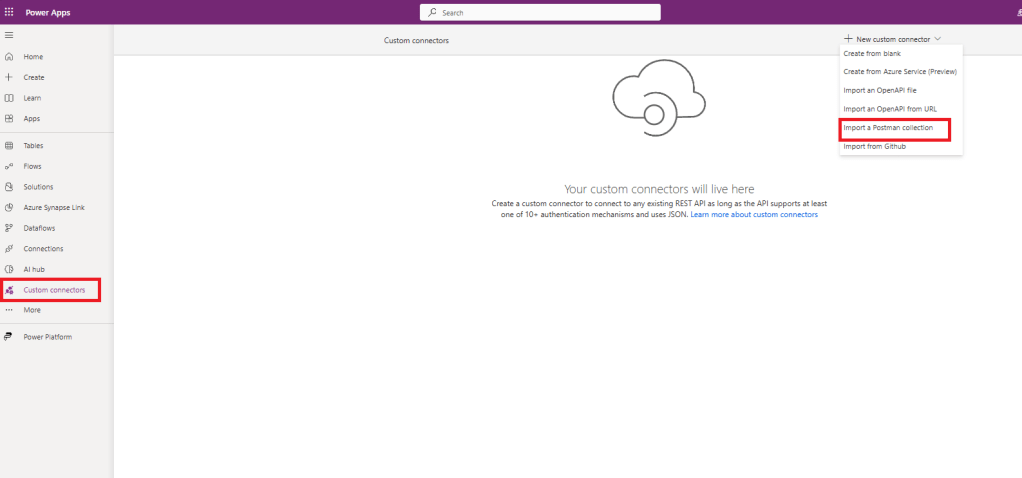The height and width of the screenshot is (478, 1022).
Task: Click the Power Platform icon
Action: click(9, 337)
